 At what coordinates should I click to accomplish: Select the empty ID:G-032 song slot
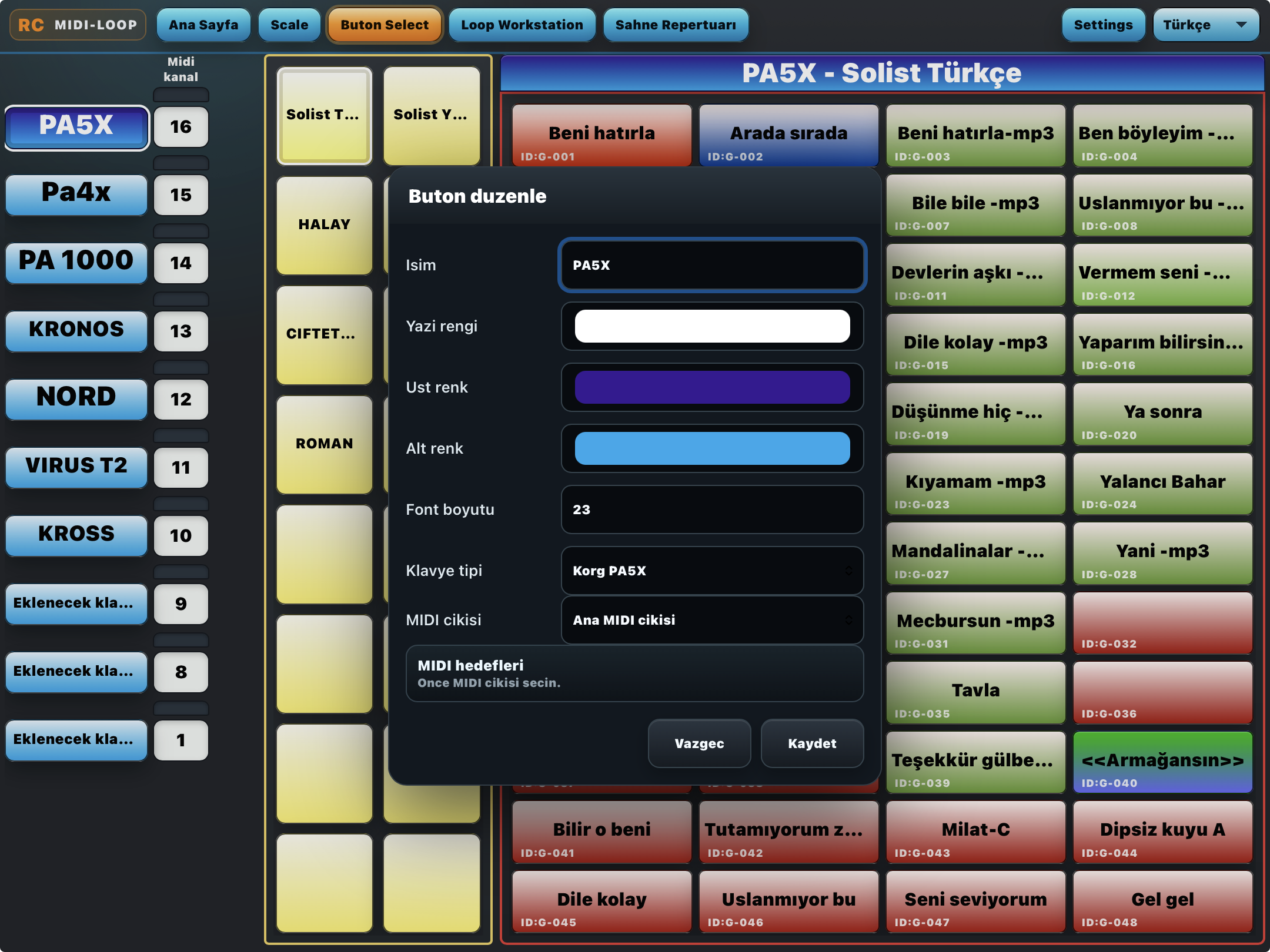(1162, 624)
